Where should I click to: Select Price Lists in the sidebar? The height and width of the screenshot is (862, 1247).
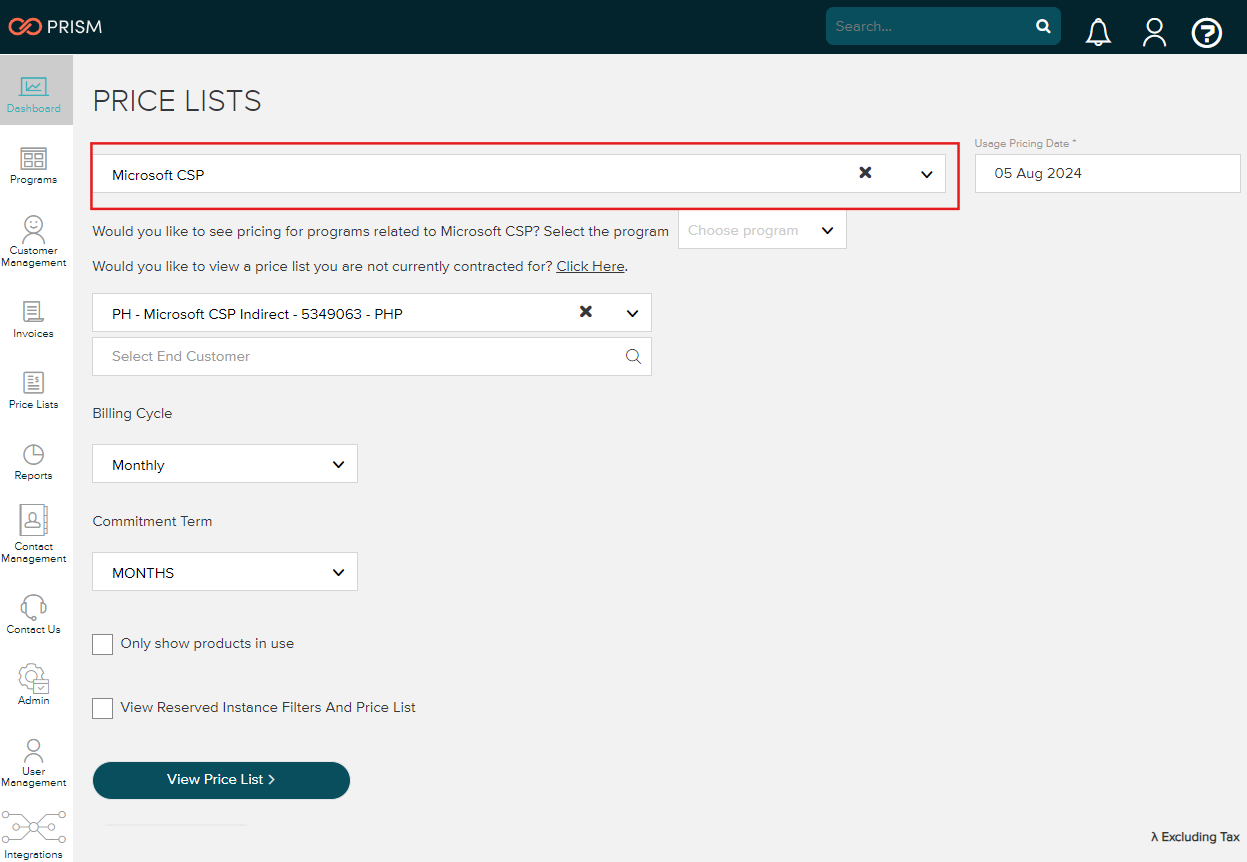click(x=34, y=391)
